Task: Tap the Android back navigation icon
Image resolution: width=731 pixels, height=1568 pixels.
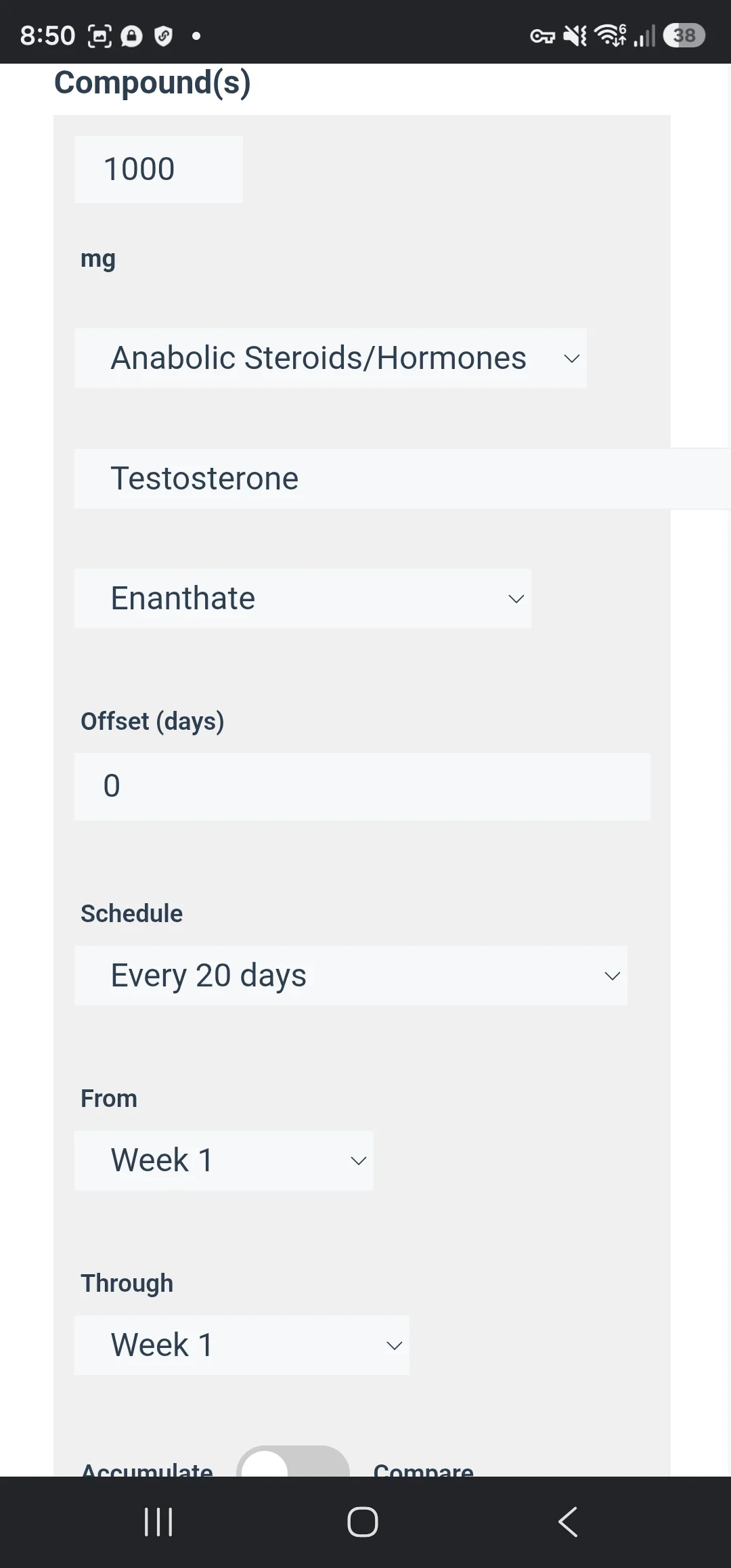Action: (568, 1522)
